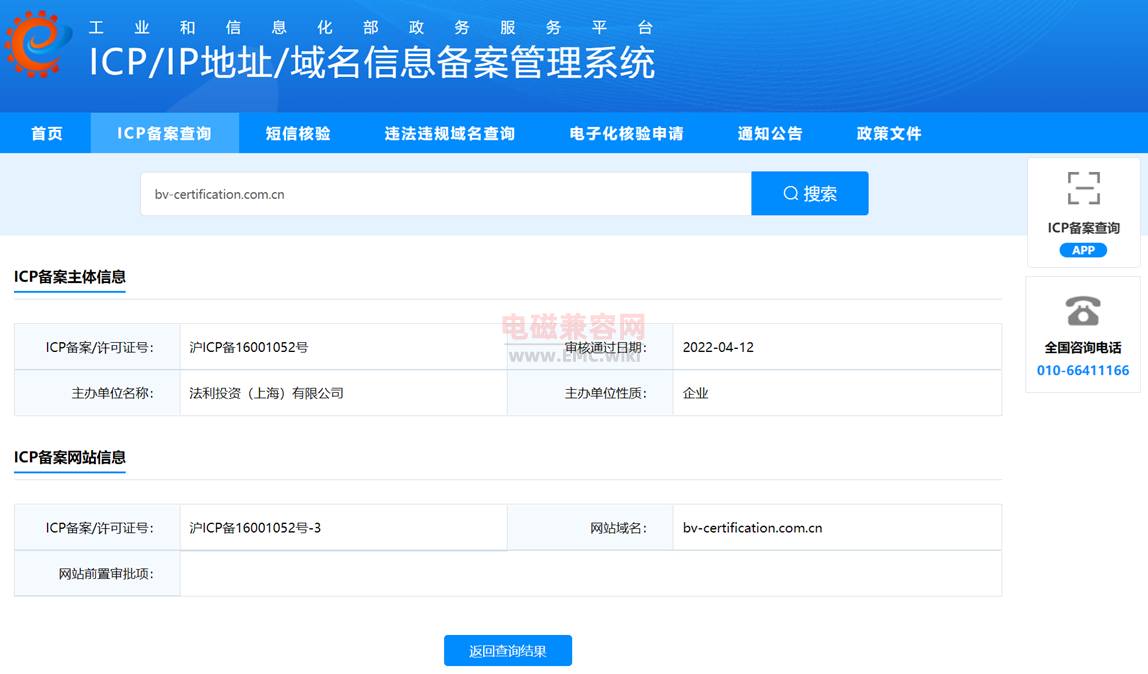Click the 主办单位性质 label
Viewport: 1148px width, 674px height.
tap(605, 393)
